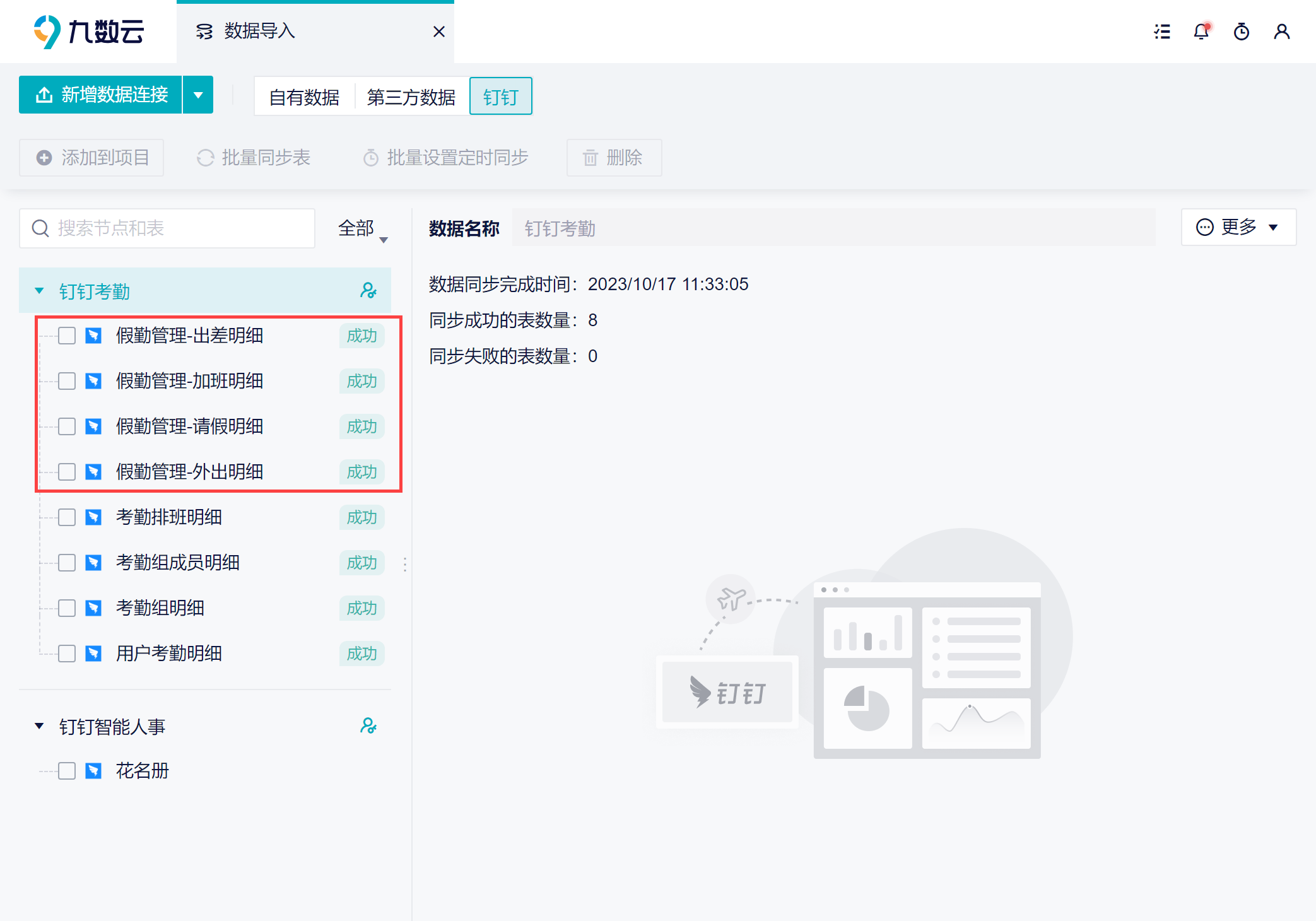Open the notifications bell

tap(1202, 32)
